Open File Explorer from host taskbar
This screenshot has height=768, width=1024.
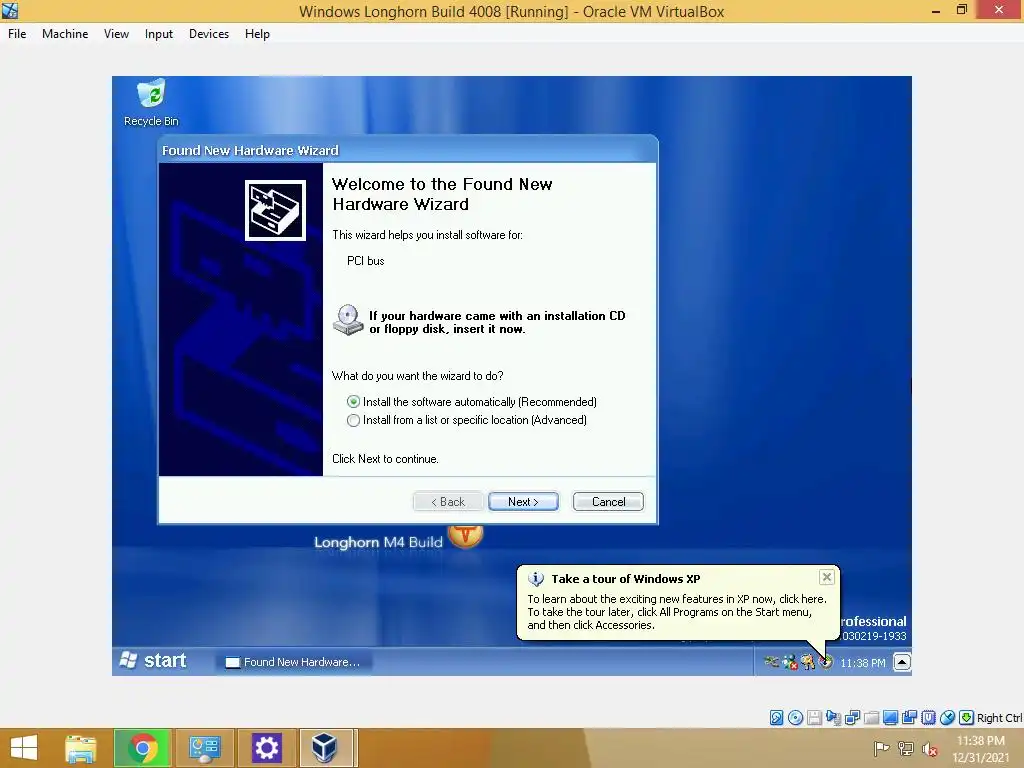[x=81, y=748]
